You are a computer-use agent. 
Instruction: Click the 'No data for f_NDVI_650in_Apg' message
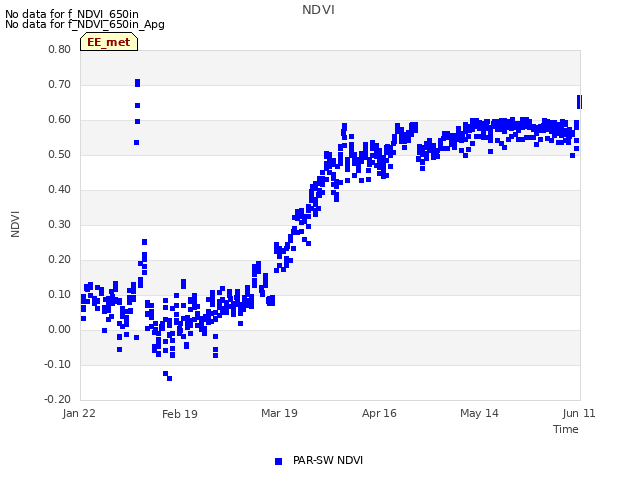tap(85, 24)
